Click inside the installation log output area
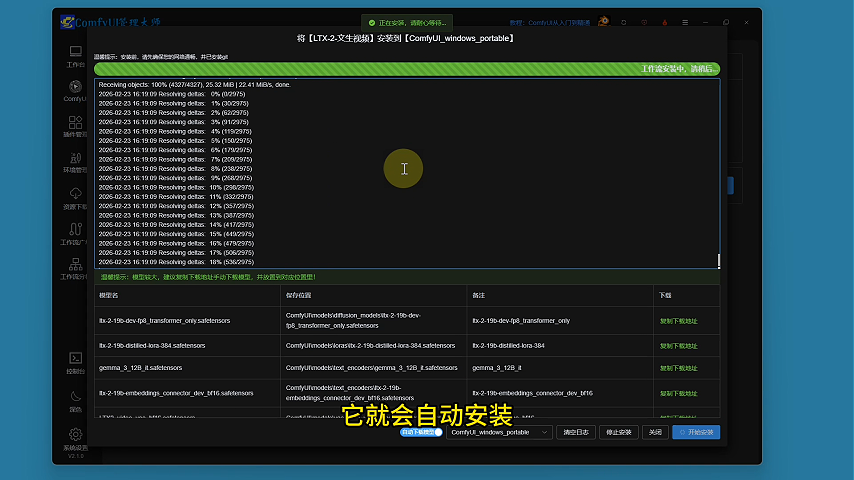 (407, 173)
